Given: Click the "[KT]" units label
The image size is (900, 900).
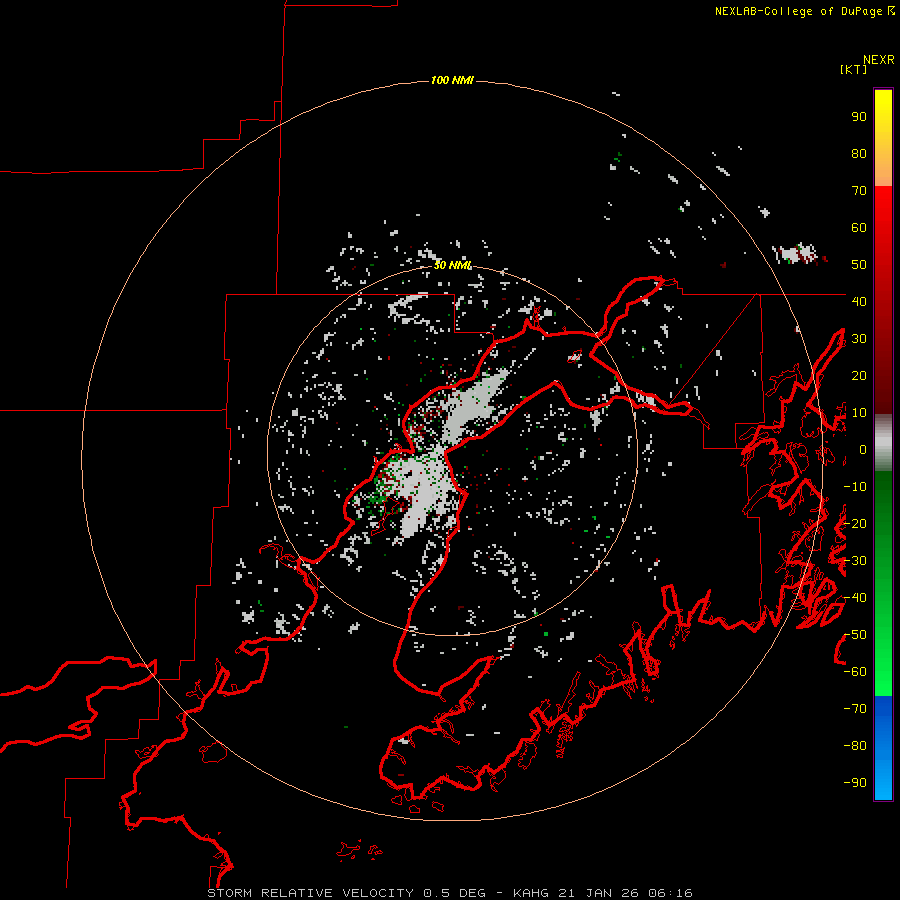Looking at the screenshot, I should point(853,69).
